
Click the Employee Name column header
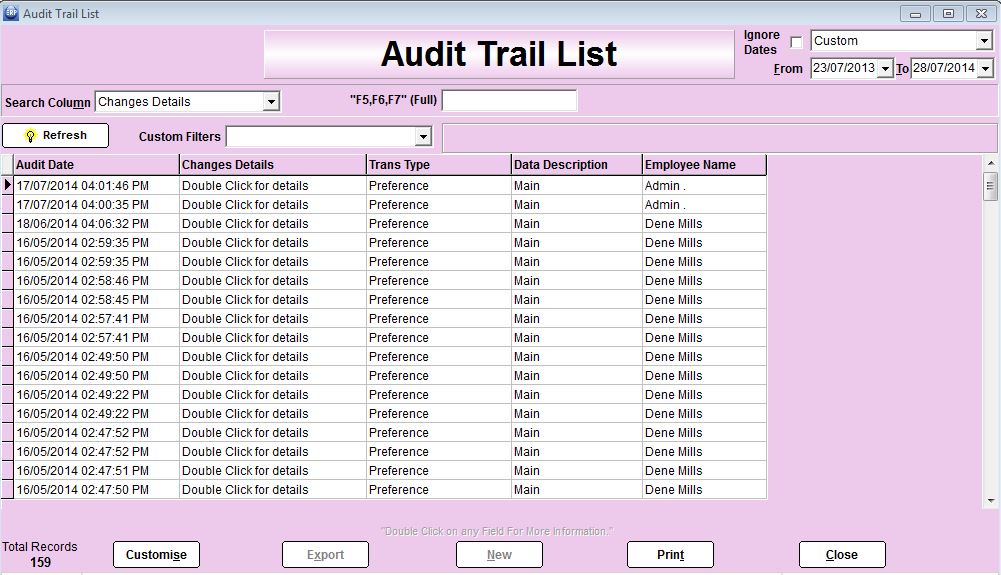tap(704, 165)
